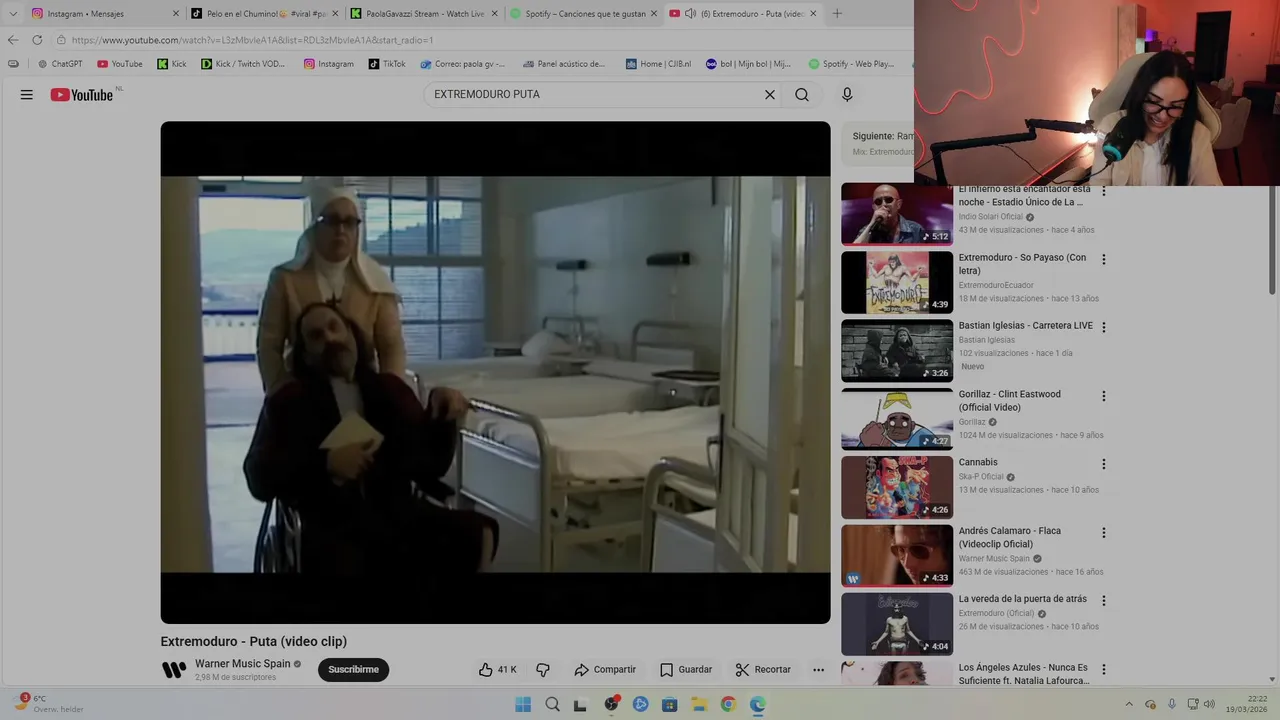Open the tab search dropdown arrow

coord(12,14)
